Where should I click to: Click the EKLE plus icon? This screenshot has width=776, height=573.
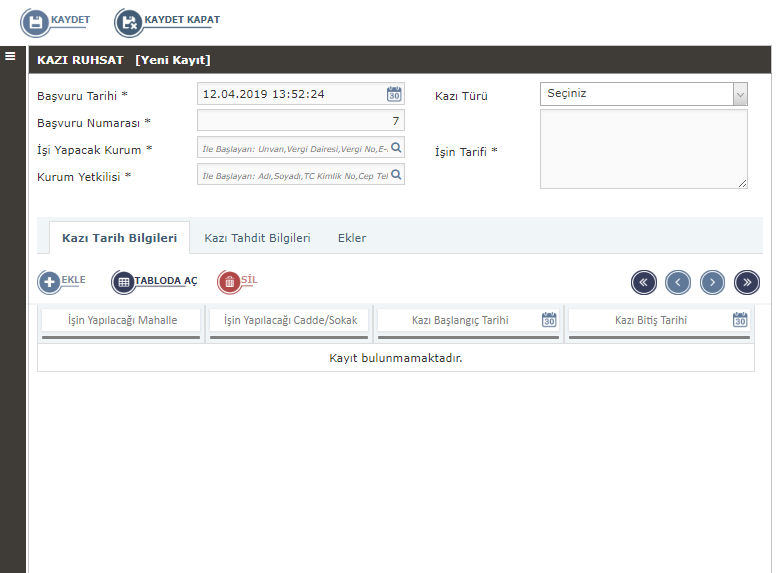point(49,282)
